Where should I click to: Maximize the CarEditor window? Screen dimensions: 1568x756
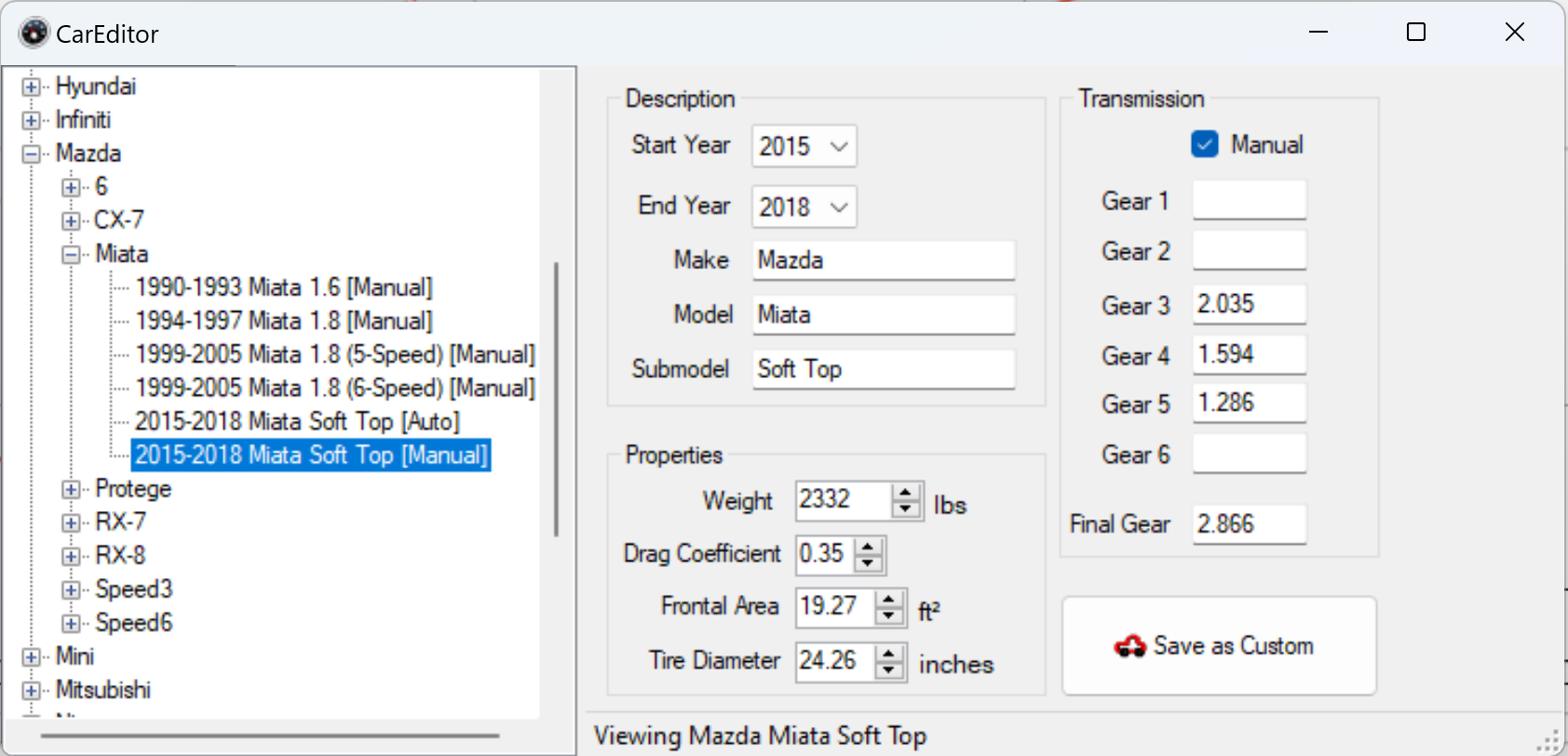click(x=1416, y=33)
